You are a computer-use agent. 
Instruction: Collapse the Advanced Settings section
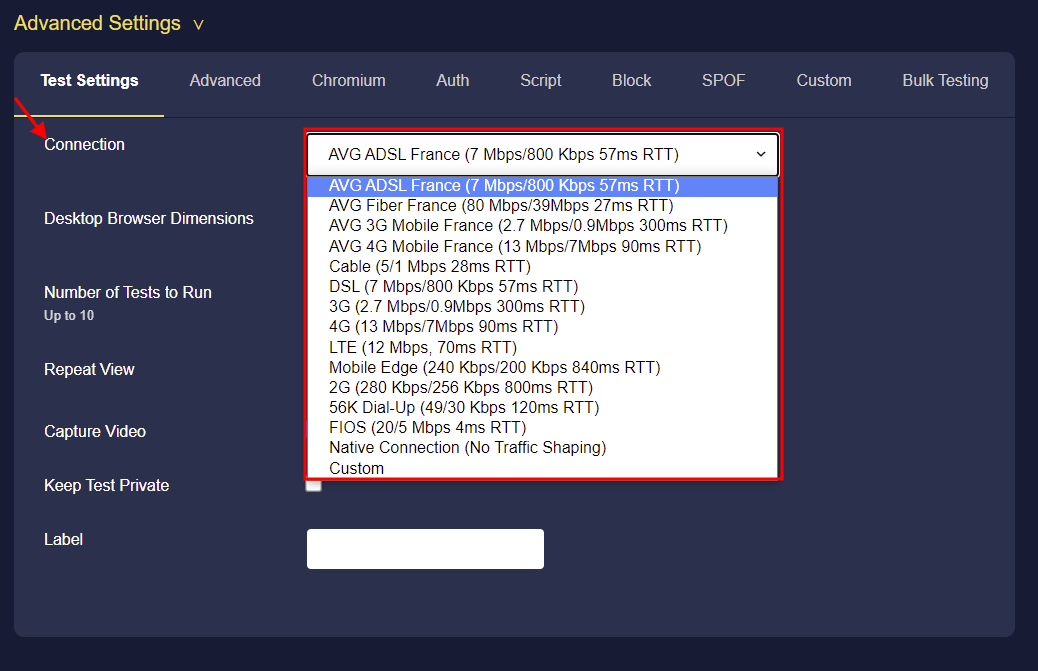tap(109, 23)
